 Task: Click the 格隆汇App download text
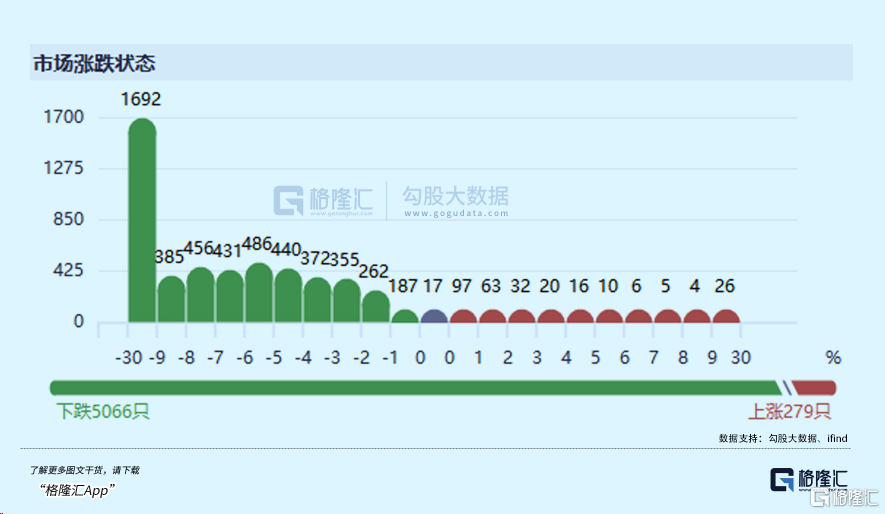(77, 490)
